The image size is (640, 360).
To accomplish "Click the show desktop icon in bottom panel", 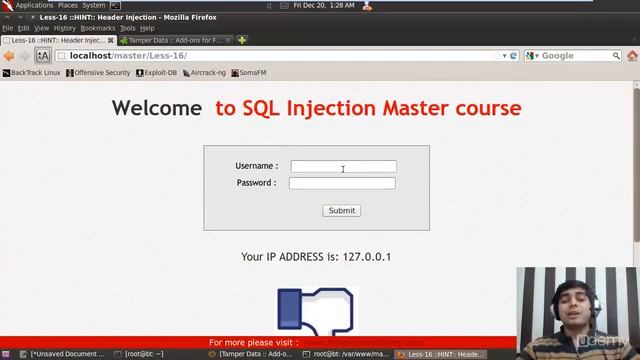I will click(6, 354).
